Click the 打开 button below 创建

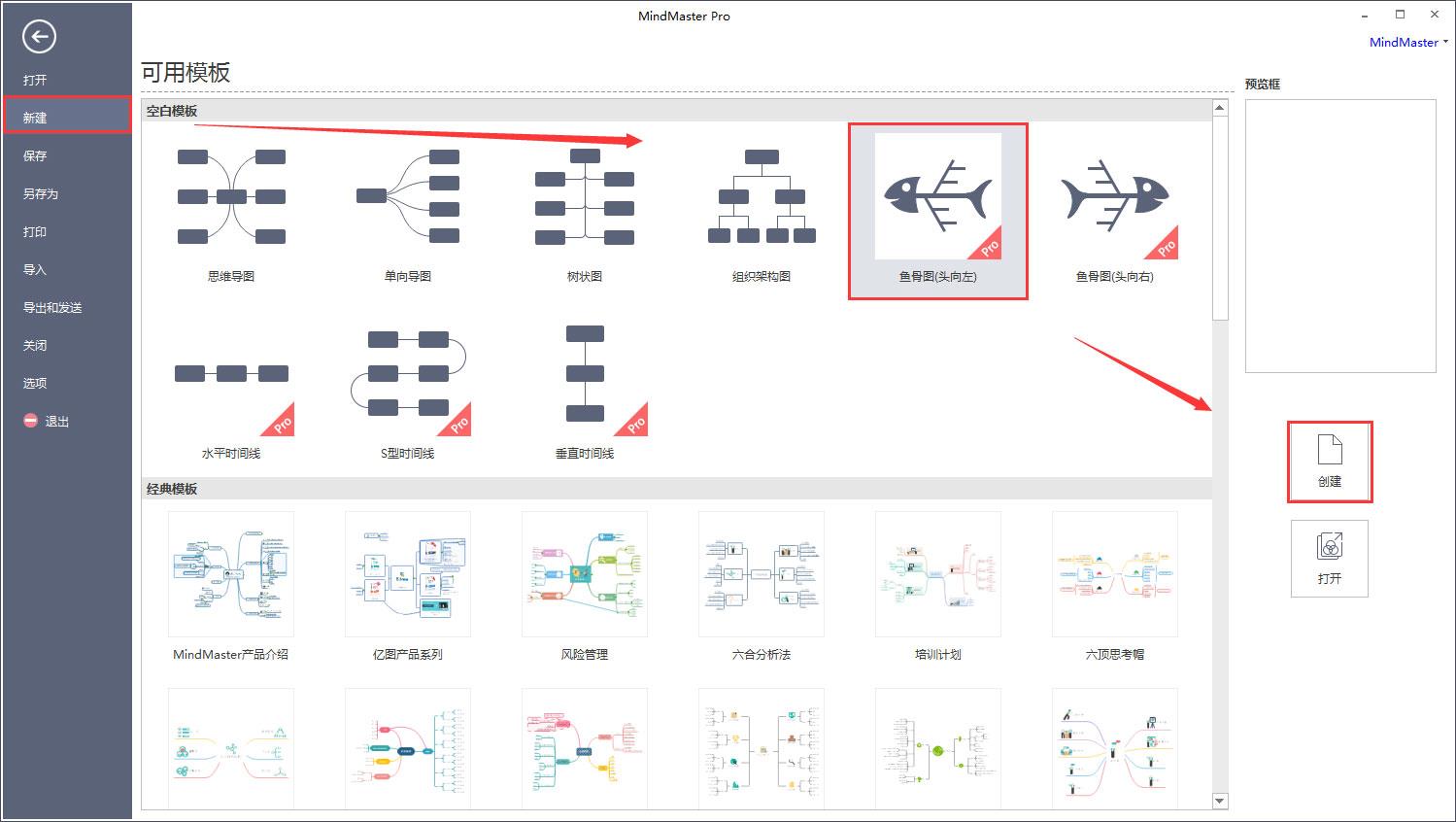(x=1330, y=559)
